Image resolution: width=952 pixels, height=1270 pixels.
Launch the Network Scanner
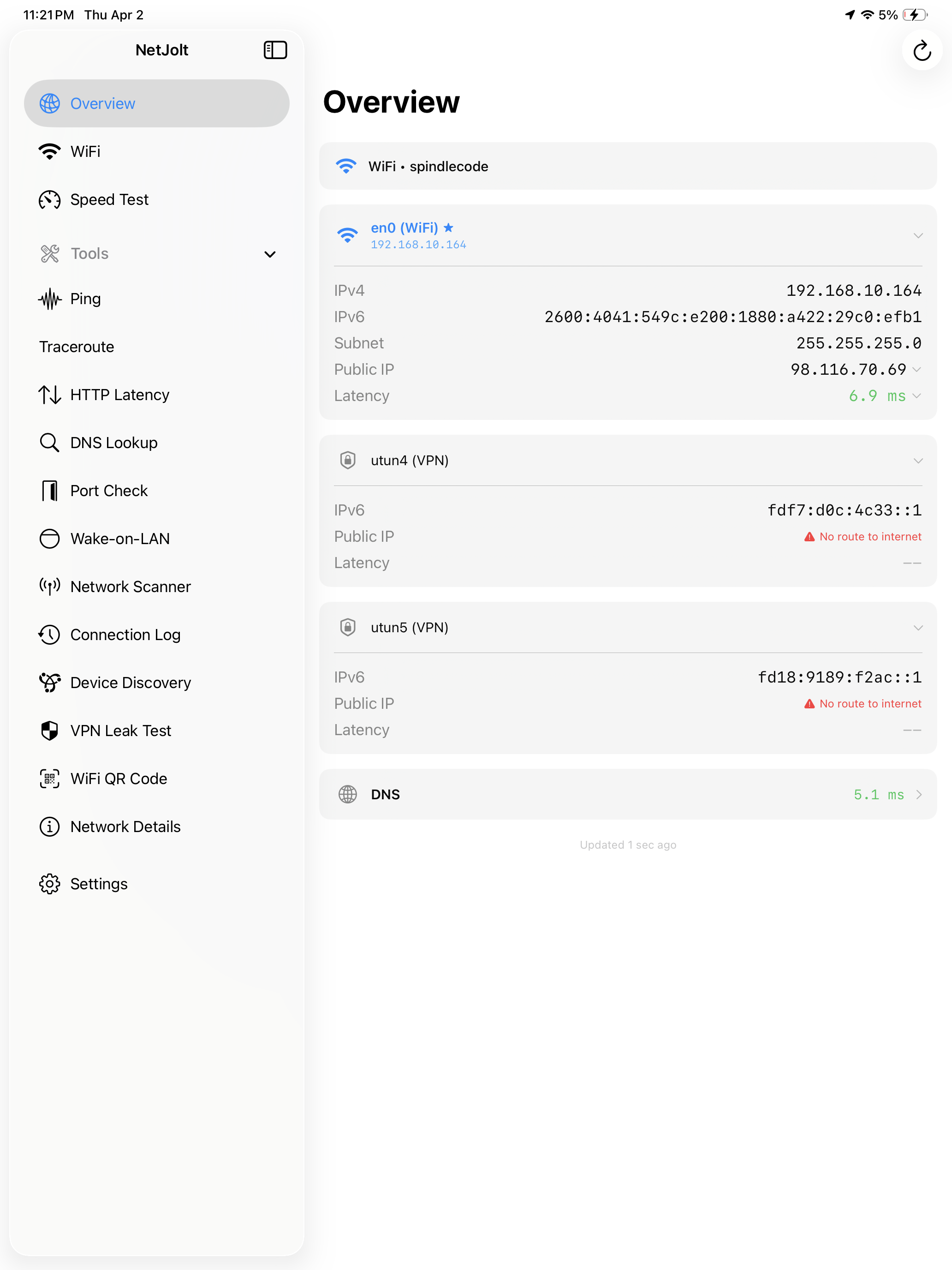coord(130,586)
